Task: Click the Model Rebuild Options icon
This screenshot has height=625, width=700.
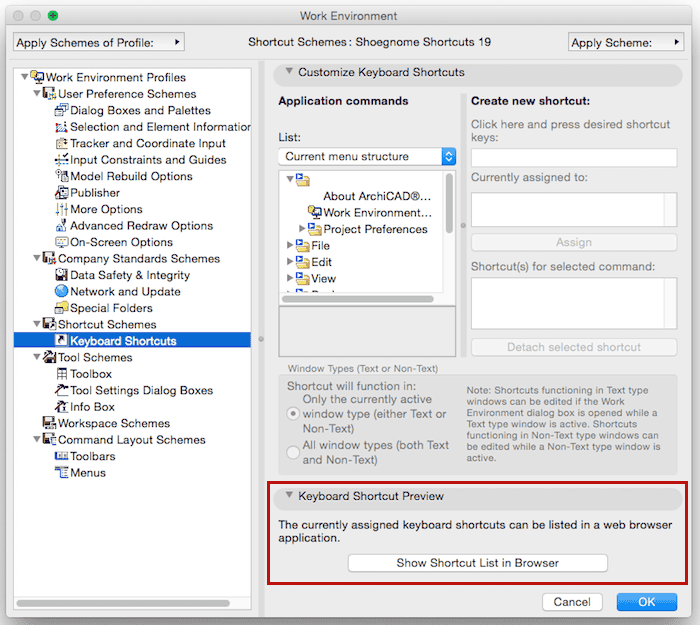Action: click(61, 176)
